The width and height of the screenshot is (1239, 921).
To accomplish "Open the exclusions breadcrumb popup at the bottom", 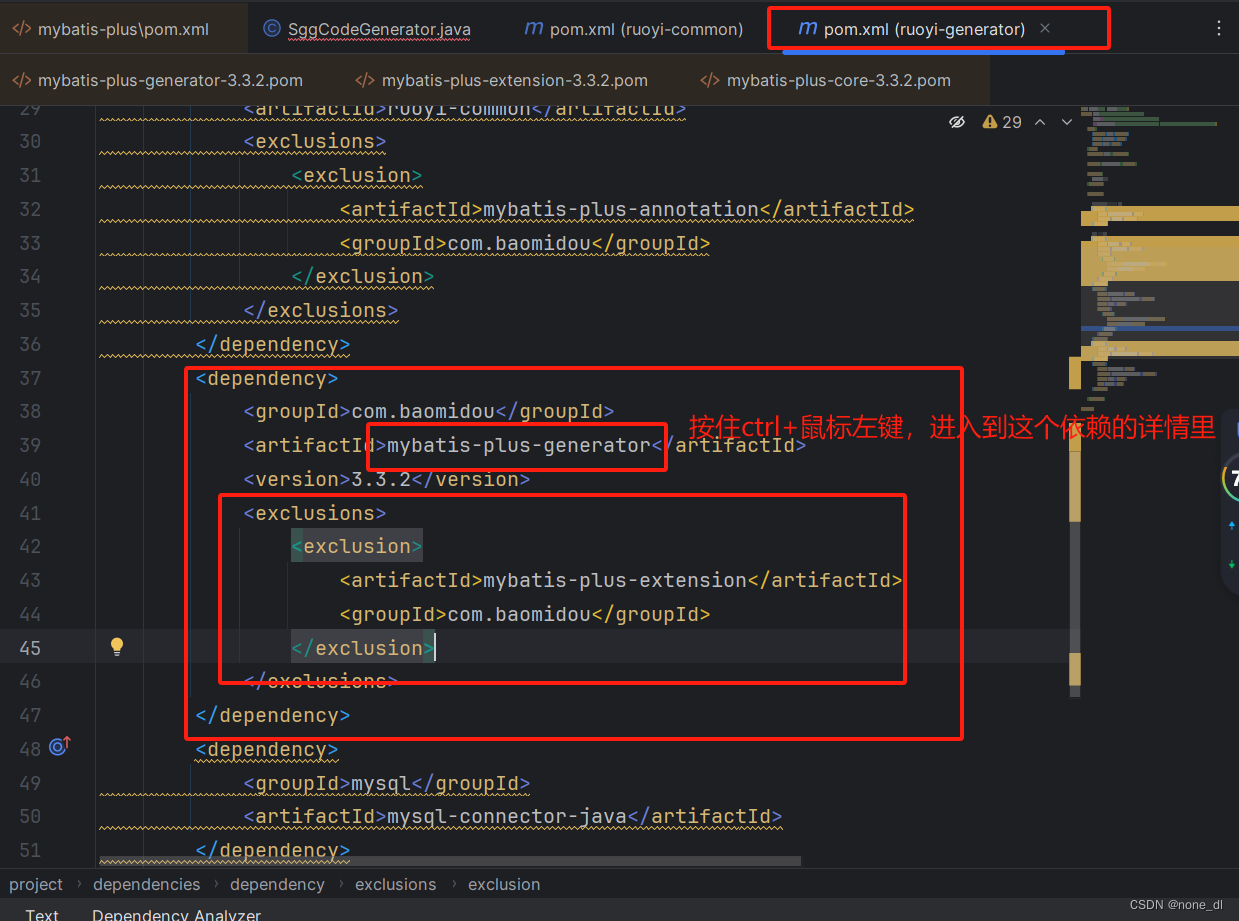I will point(395,884).
